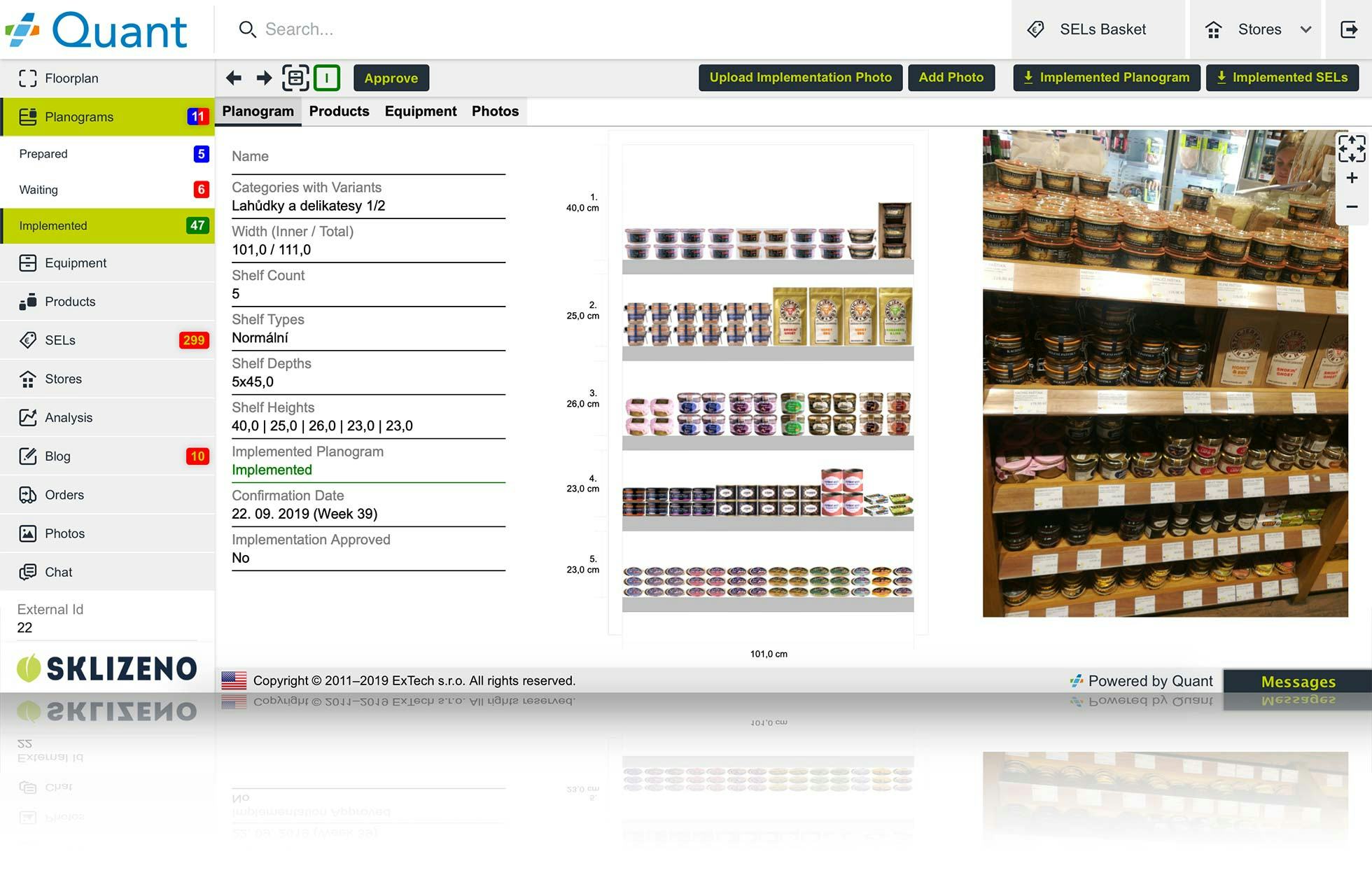Click the back arrow navigation icon
The height and width of the screenshot is (896, 1372).
coord(234,78)
